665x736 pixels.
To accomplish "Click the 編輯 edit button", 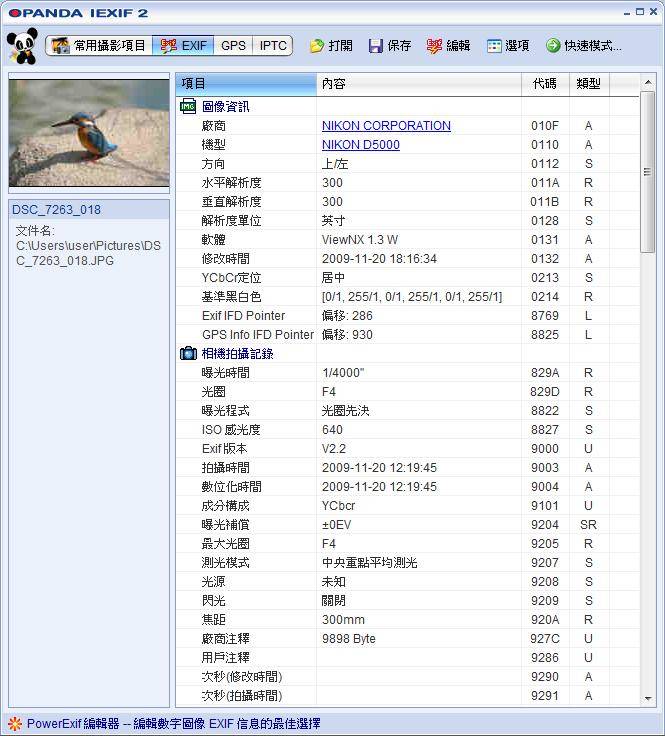I will pyautogui.click(x=449, y=46).
